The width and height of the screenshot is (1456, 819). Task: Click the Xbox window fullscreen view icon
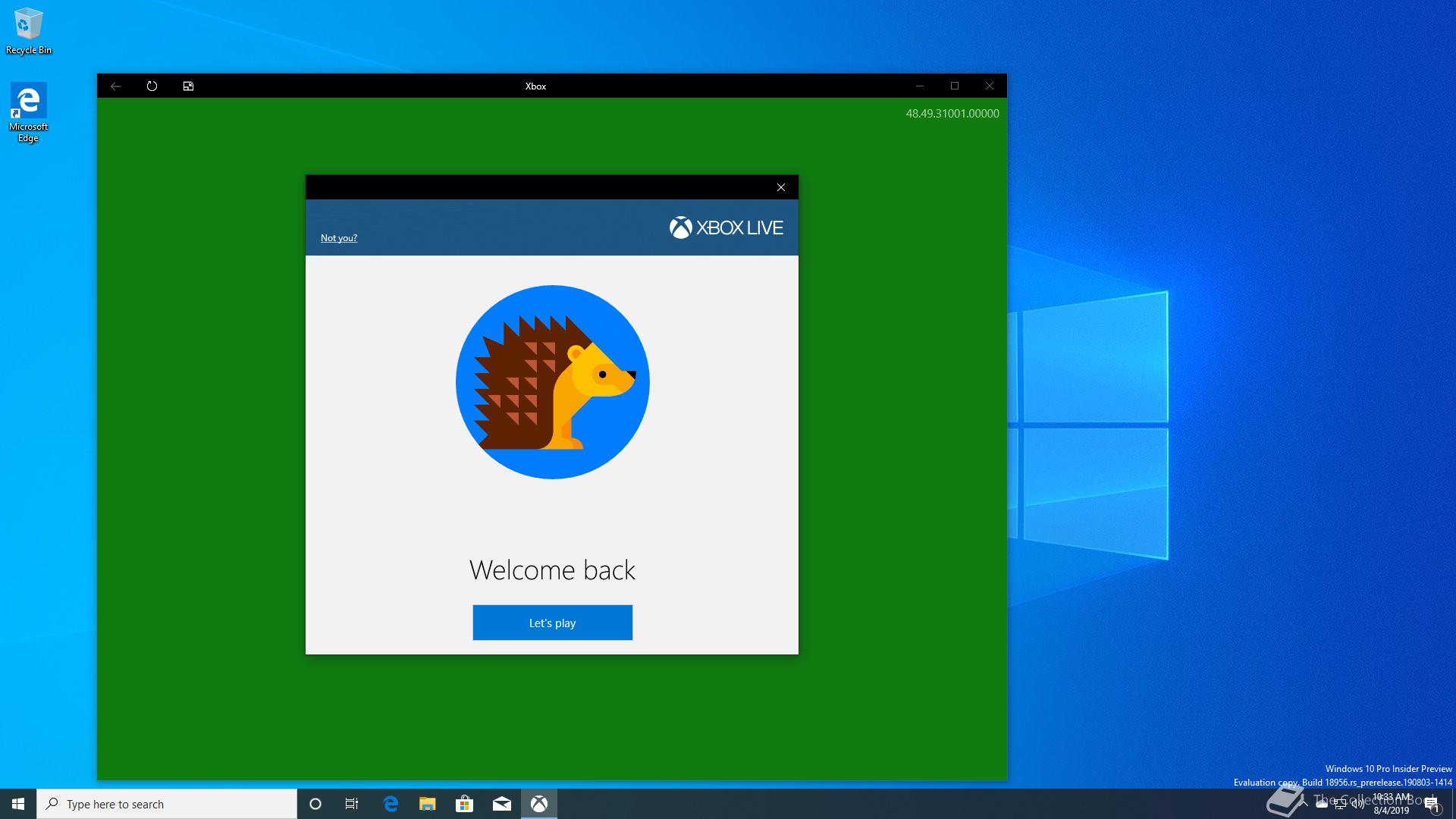tap(188, 86)
